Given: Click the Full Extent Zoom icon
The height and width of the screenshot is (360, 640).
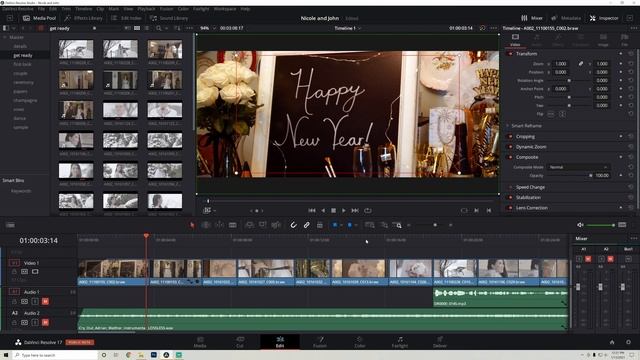Looking at the screenshot, I should click(x=369, y=225).
